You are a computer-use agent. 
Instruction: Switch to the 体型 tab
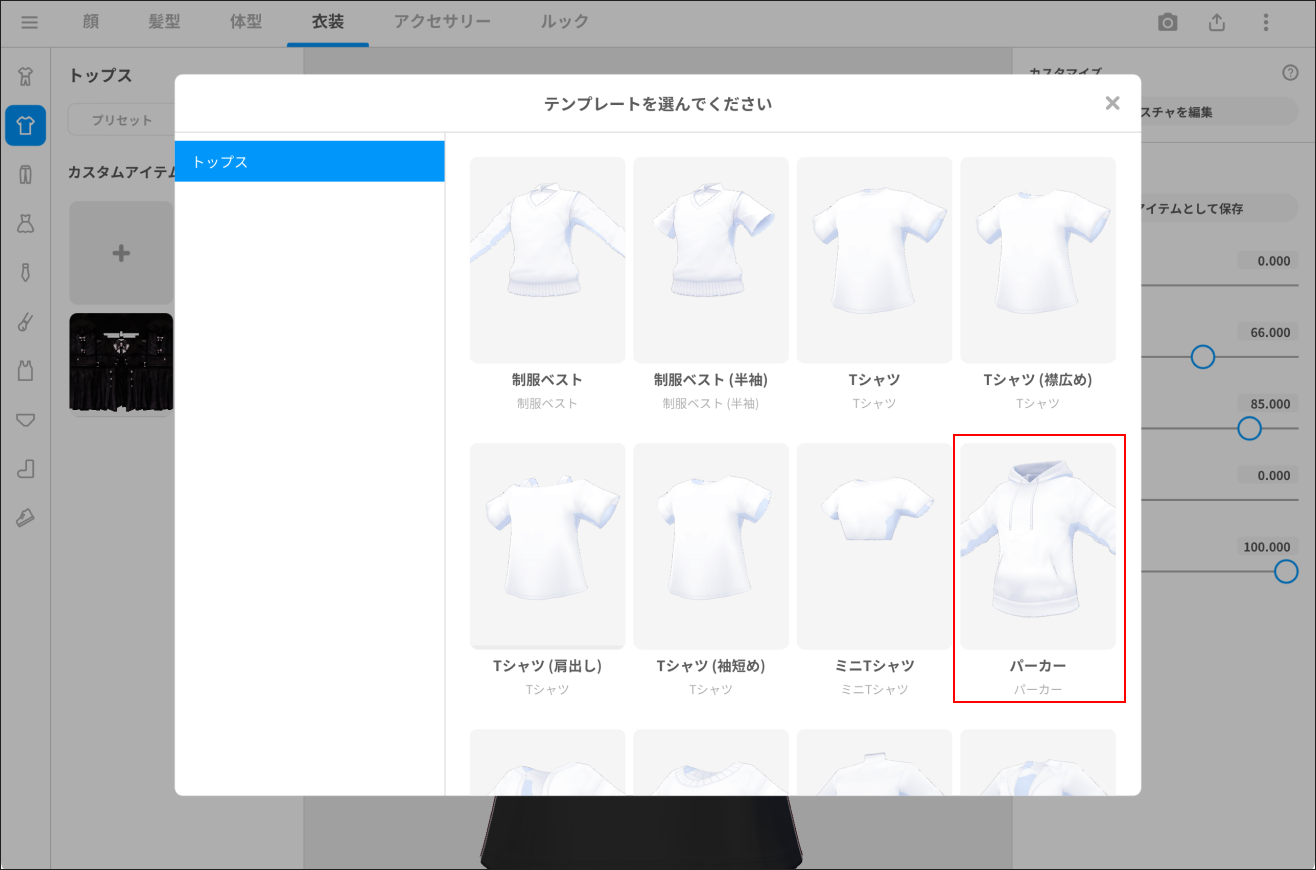point(246,22)
